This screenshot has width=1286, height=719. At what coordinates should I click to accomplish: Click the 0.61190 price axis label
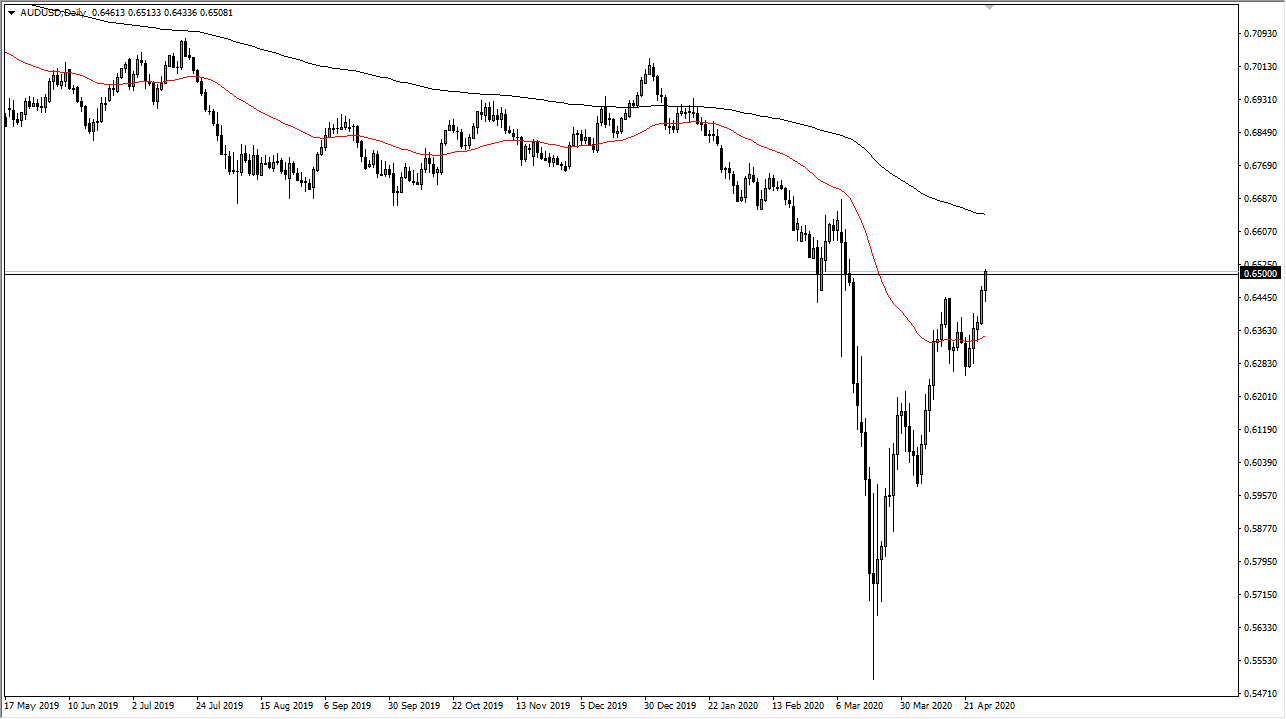tap(1260, 430)
